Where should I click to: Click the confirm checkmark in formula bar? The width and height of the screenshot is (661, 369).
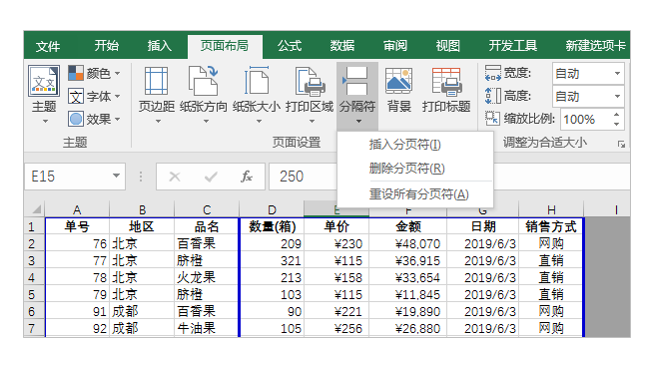[x=210, y=177]
